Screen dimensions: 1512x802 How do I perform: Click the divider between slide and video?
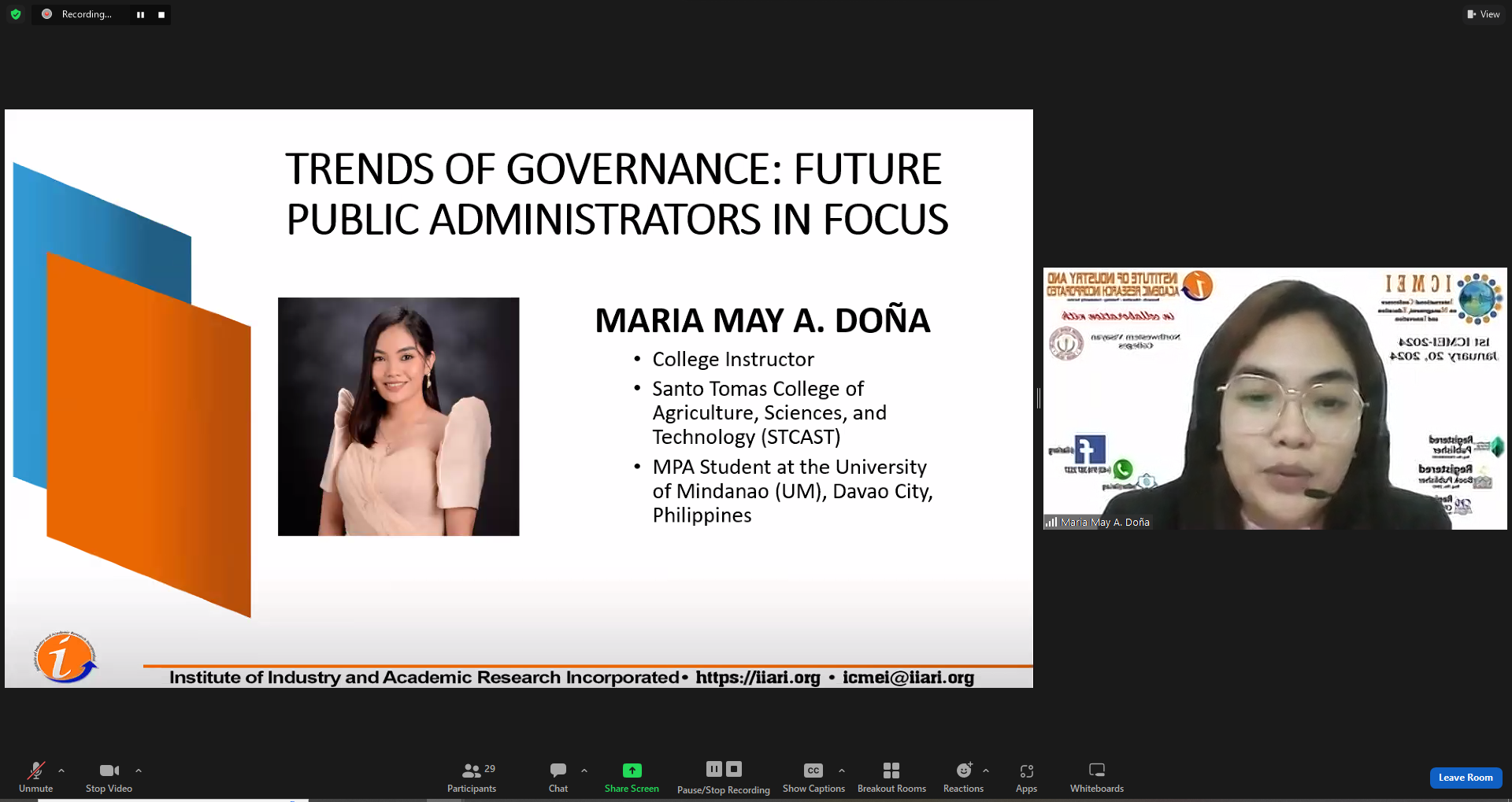coord(1039,398)
